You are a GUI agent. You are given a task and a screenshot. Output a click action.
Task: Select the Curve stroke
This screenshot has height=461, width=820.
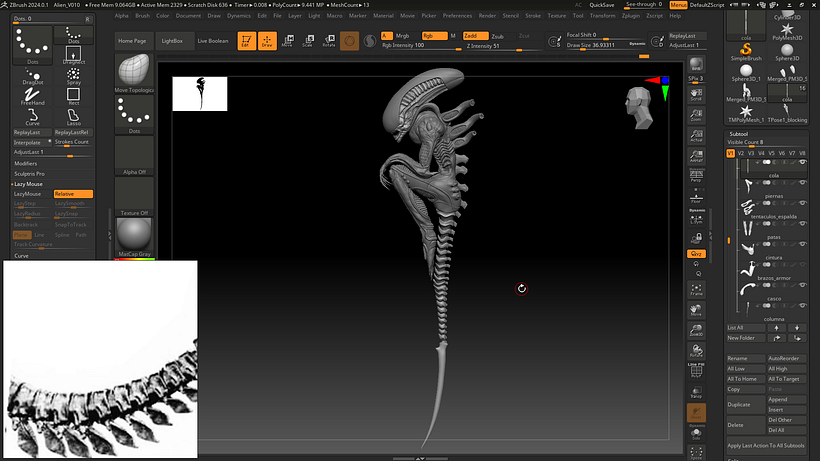(32, 117)
